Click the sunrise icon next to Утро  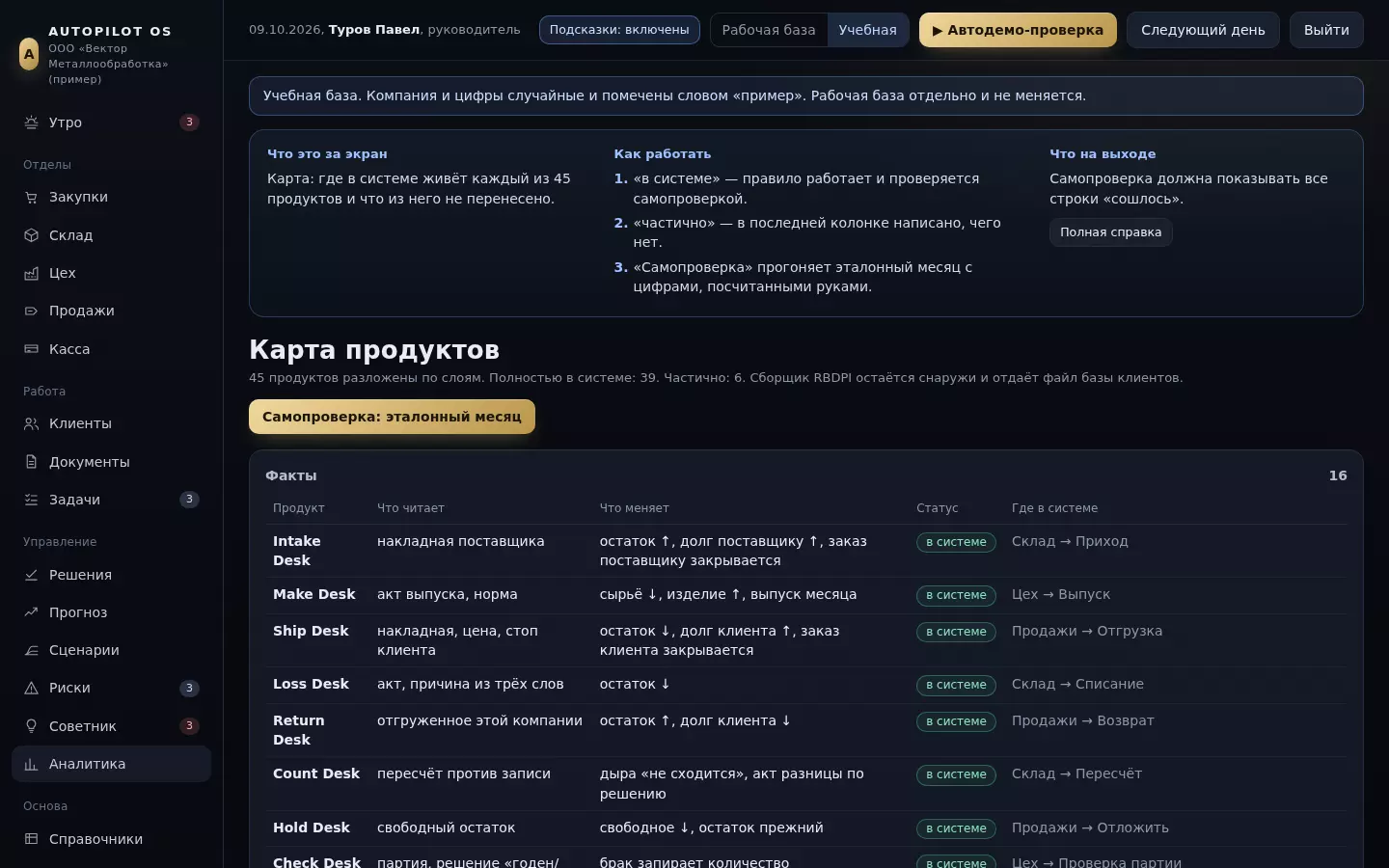[31, 122]
